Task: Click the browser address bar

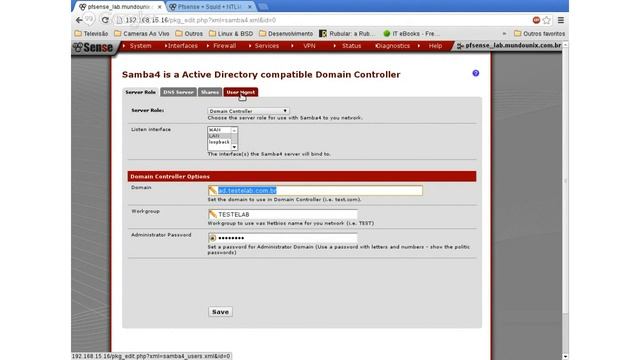Action: click(322, 20)
